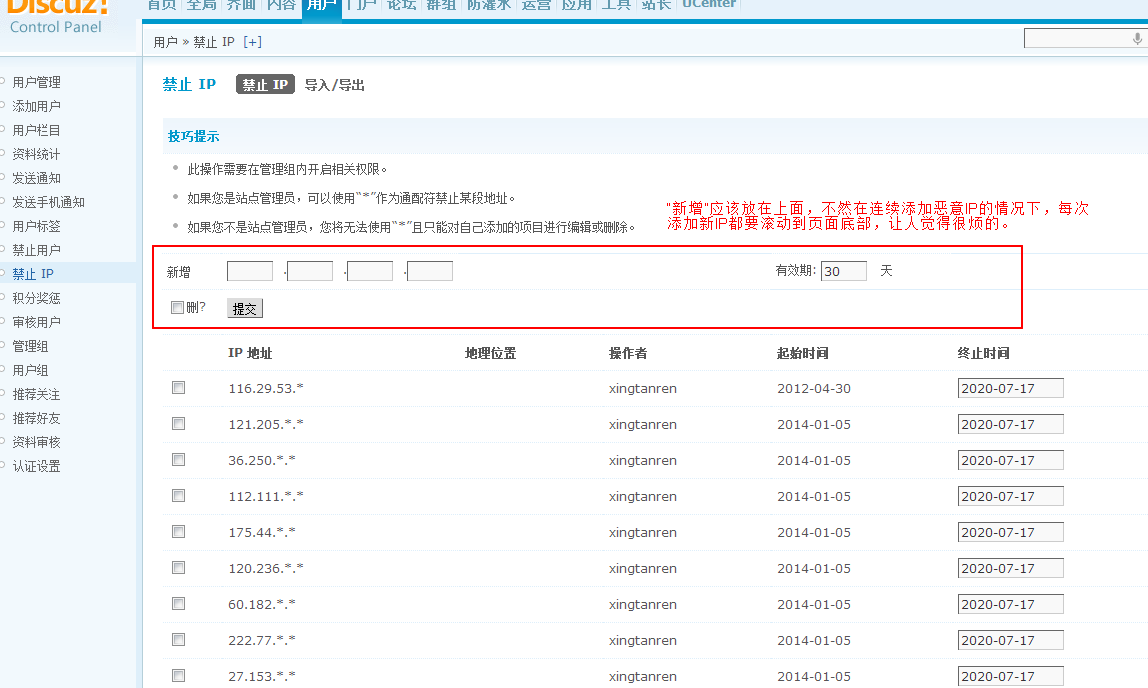Open 推荐好友 in sidebar
Viewport: 1148px width, 688px height.
[x=37, y=418]
